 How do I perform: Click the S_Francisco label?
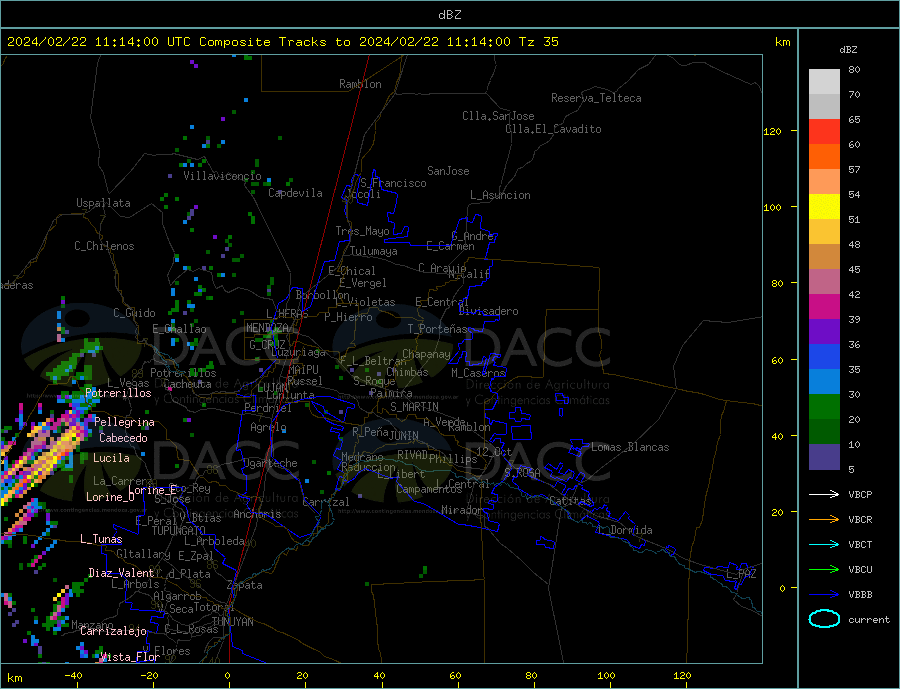pos(393,183)
